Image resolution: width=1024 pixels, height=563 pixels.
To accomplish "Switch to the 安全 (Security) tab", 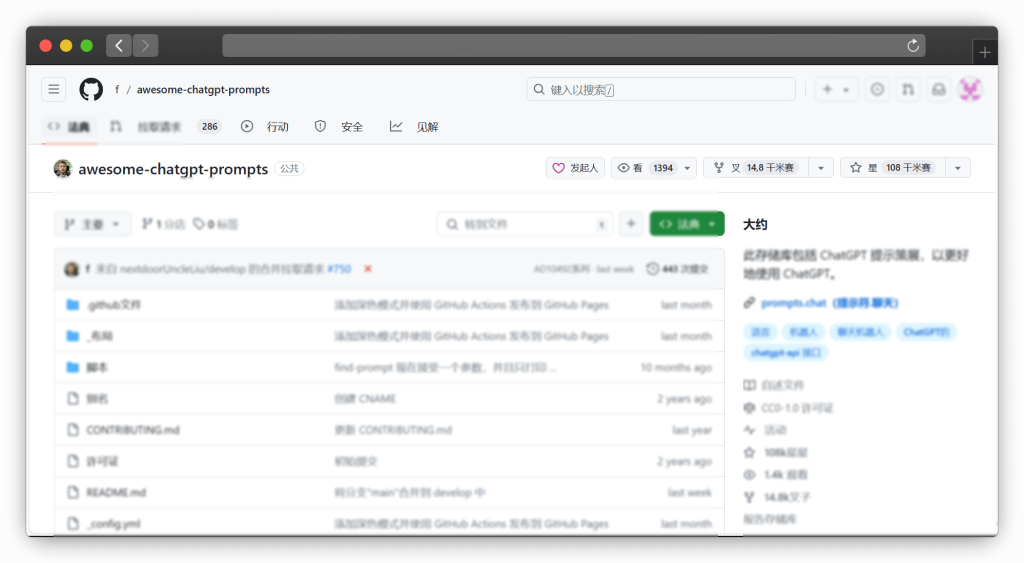I will click(338, 127).
